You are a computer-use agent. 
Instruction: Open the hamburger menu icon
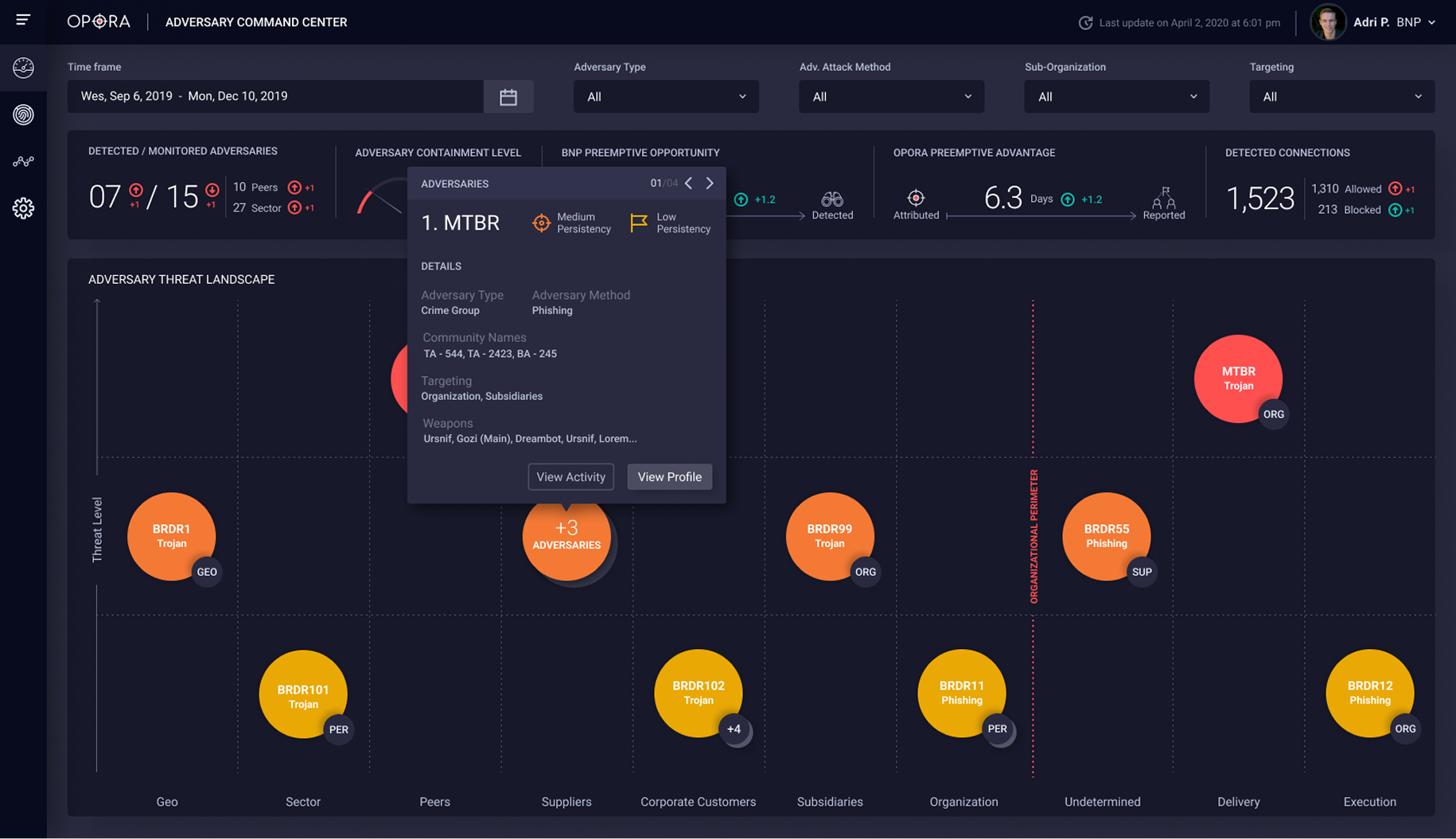point(23,20)
